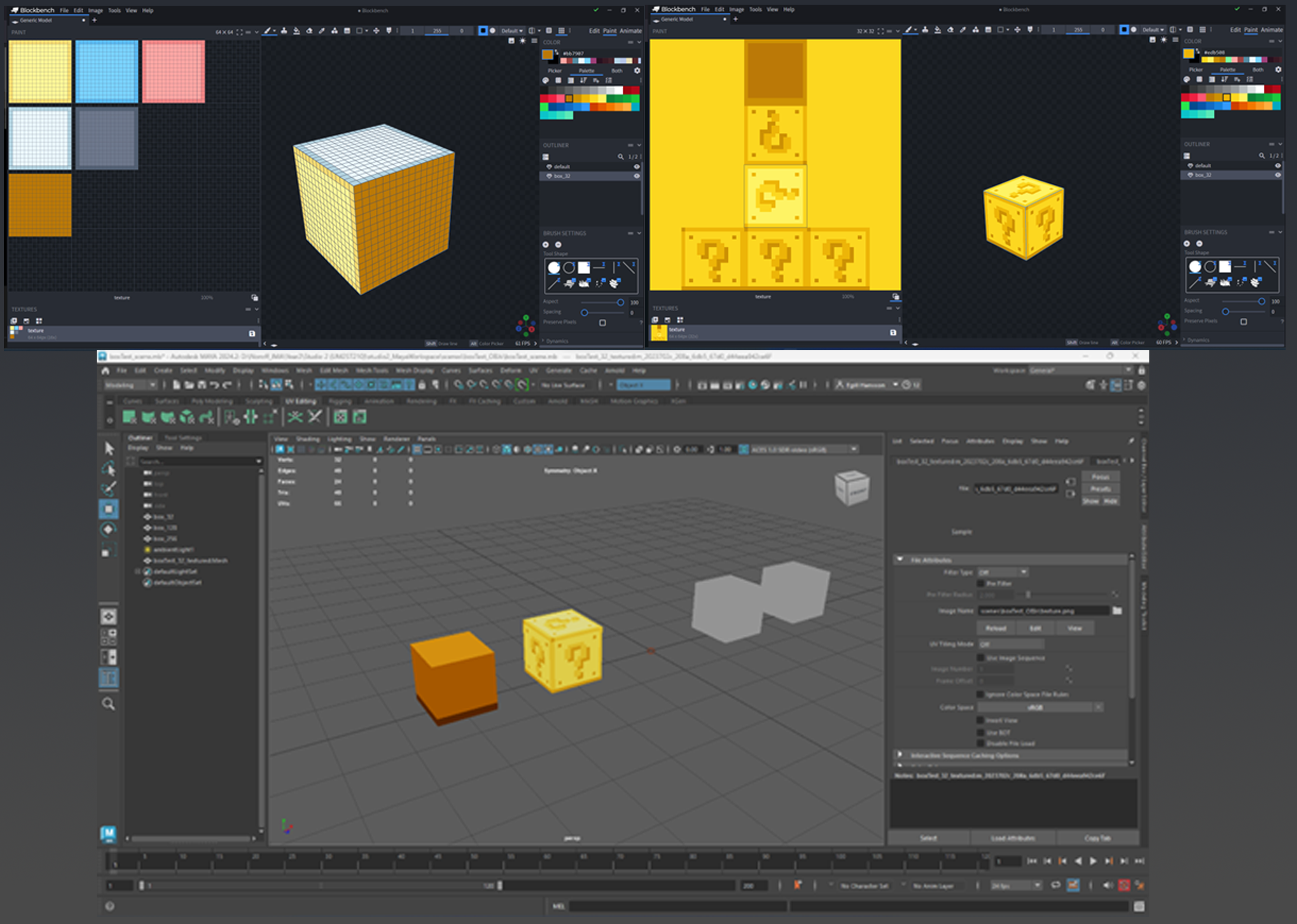Pick the orange swatch from the palette
1297x924 pixels.
570,98
